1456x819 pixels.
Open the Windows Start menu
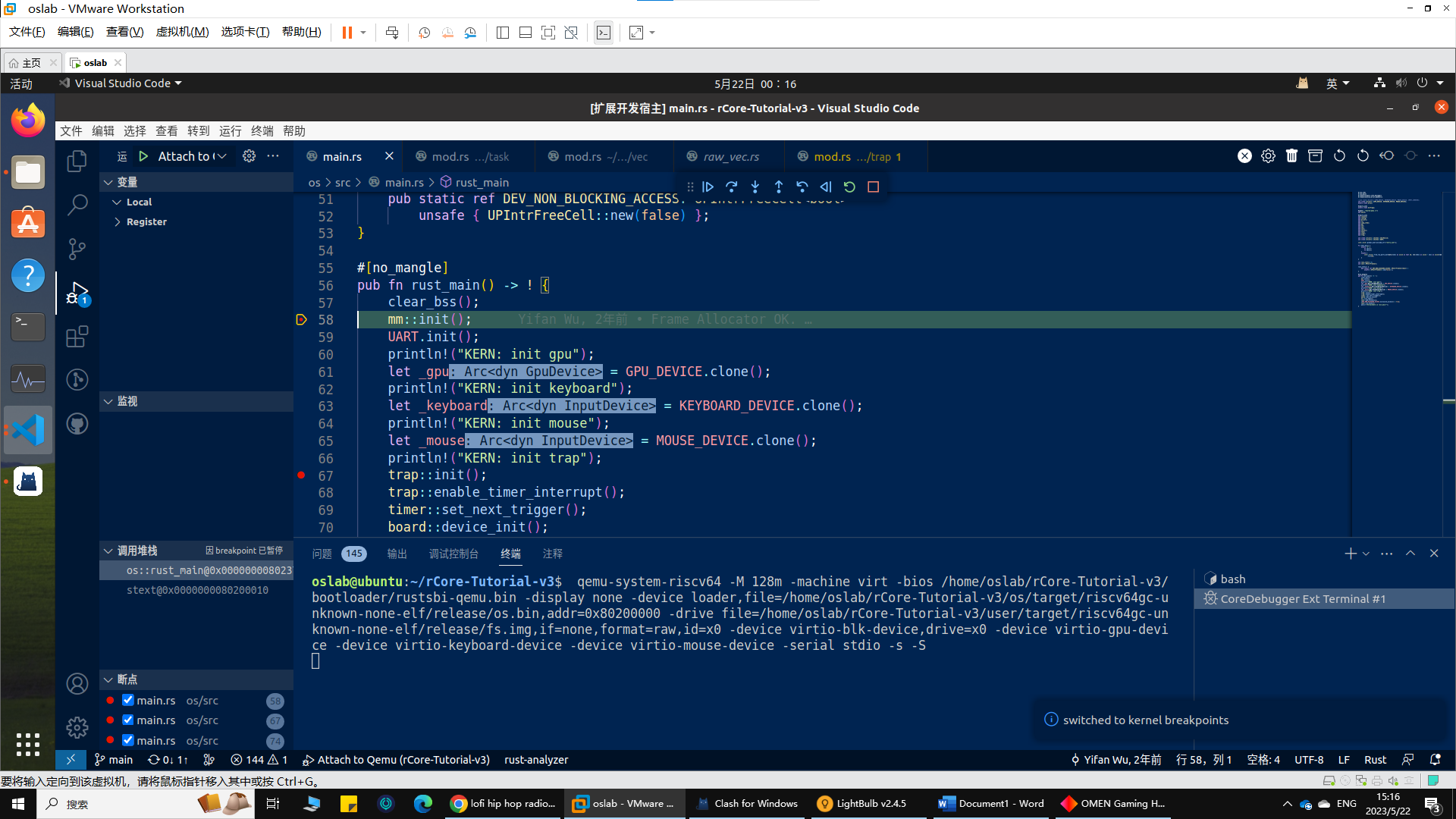(x=18, y=804)
